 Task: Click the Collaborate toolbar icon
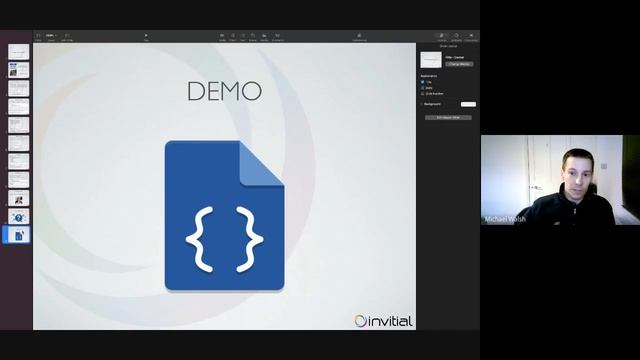(359, 37)
